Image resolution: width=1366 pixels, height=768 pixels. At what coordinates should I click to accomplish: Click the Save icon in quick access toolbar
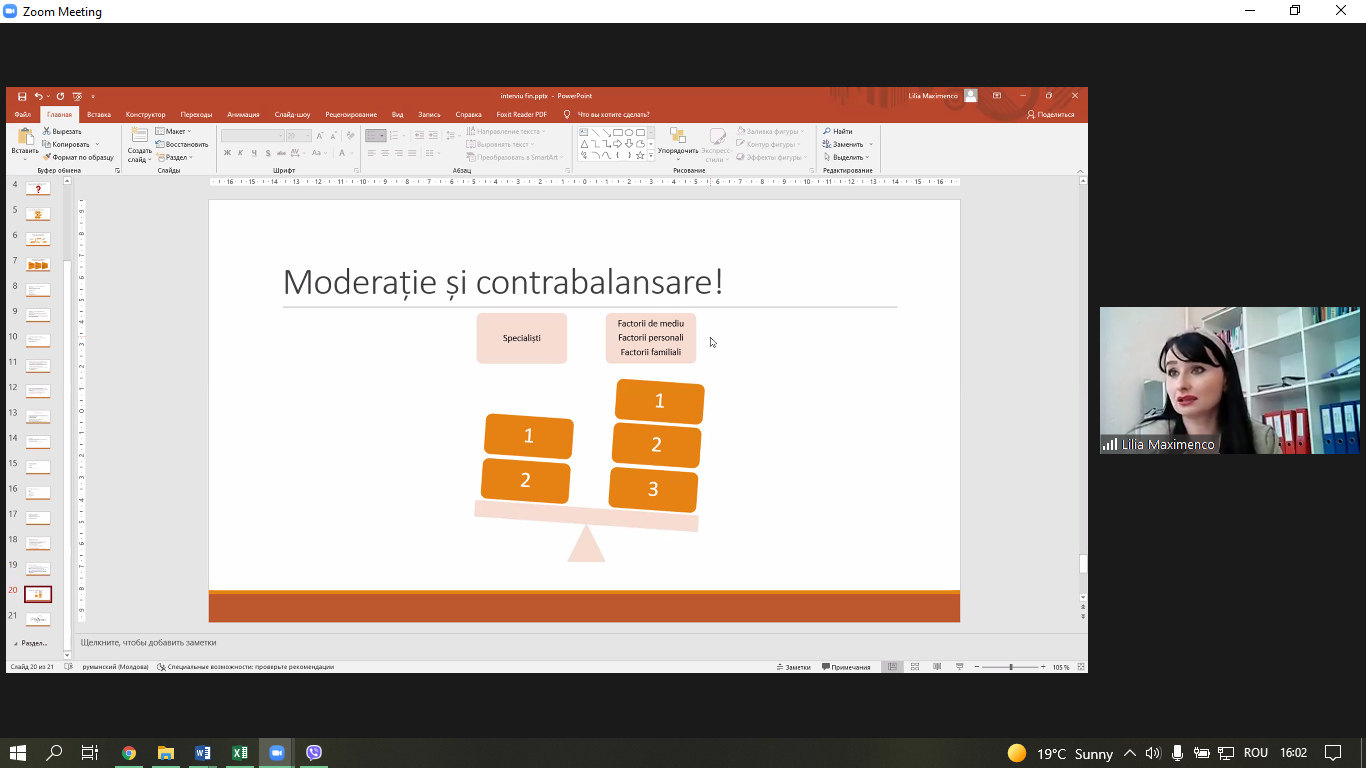click(22, 96)
